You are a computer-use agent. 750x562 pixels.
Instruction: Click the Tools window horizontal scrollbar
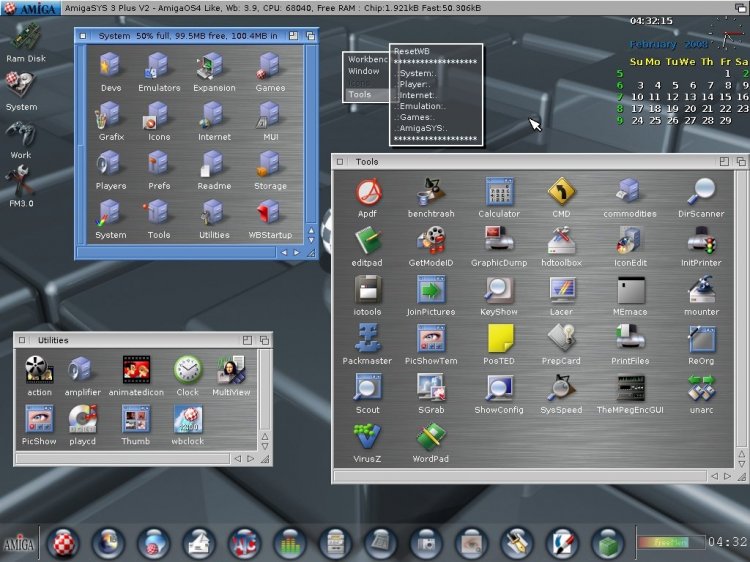(x=520, y=476)
